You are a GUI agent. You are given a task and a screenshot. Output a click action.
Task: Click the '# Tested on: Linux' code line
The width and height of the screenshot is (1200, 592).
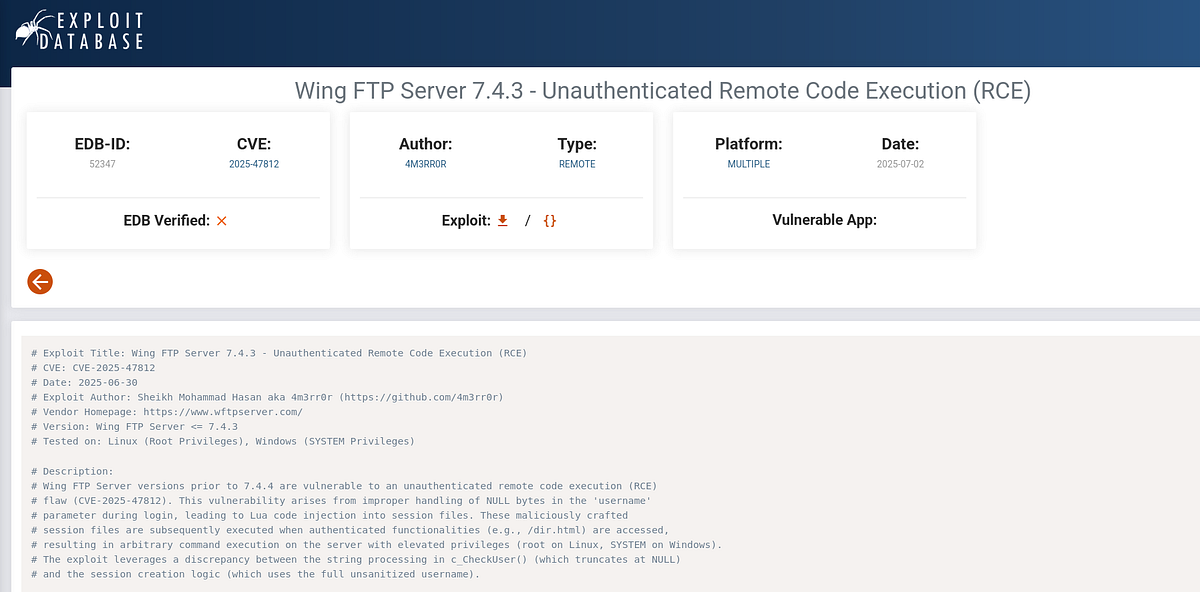tap(222, 441)
